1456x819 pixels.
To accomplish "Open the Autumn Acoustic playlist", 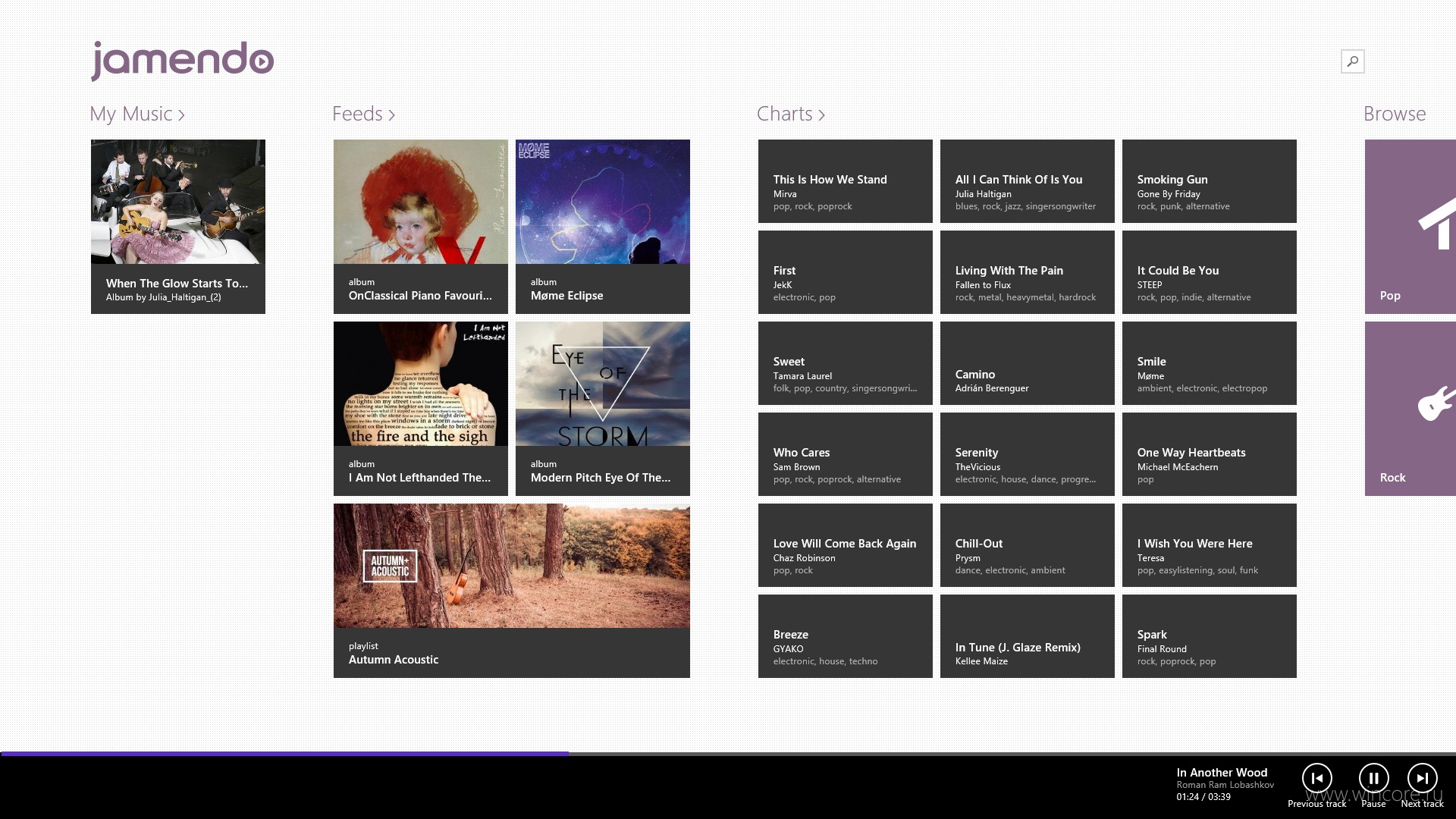I will pos(512,591).
